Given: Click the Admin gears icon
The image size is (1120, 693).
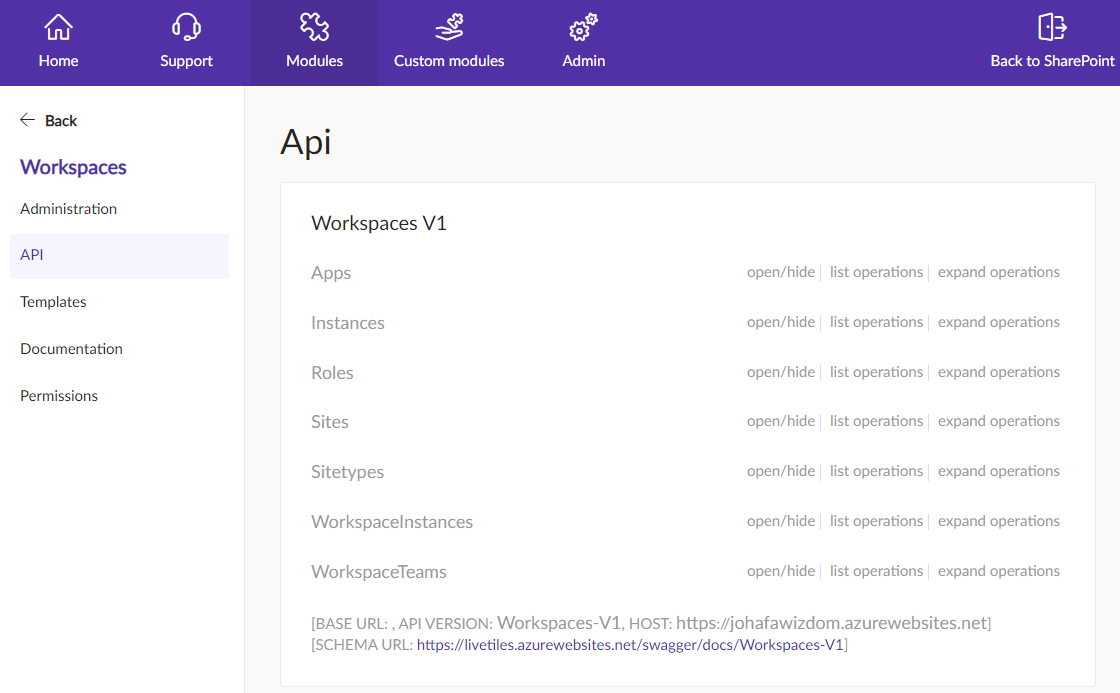Looking at the screenshot, I should point(583,28).
